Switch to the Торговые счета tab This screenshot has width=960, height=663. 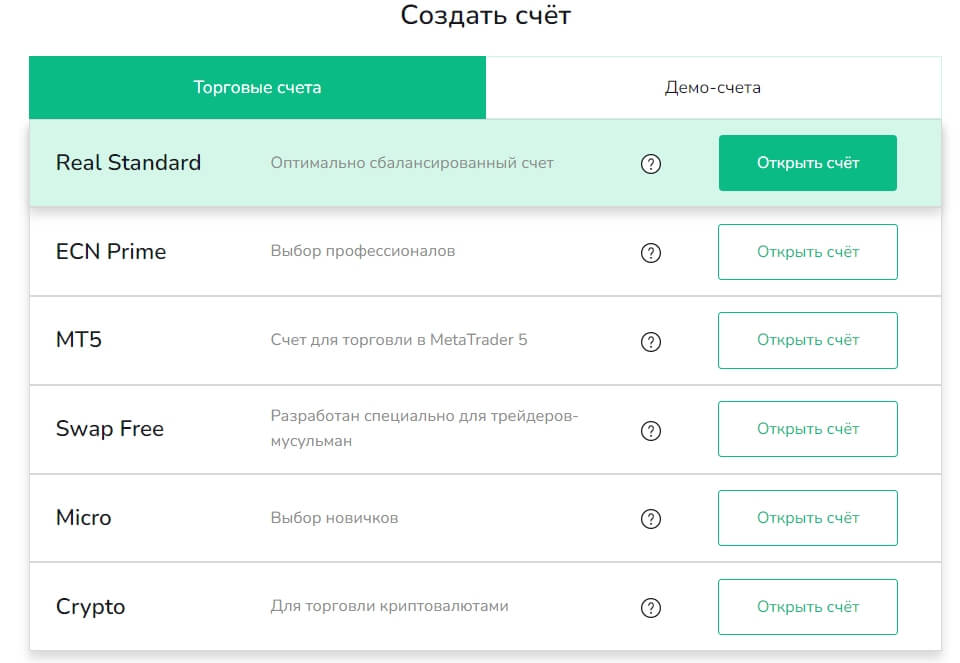point(257,88)
